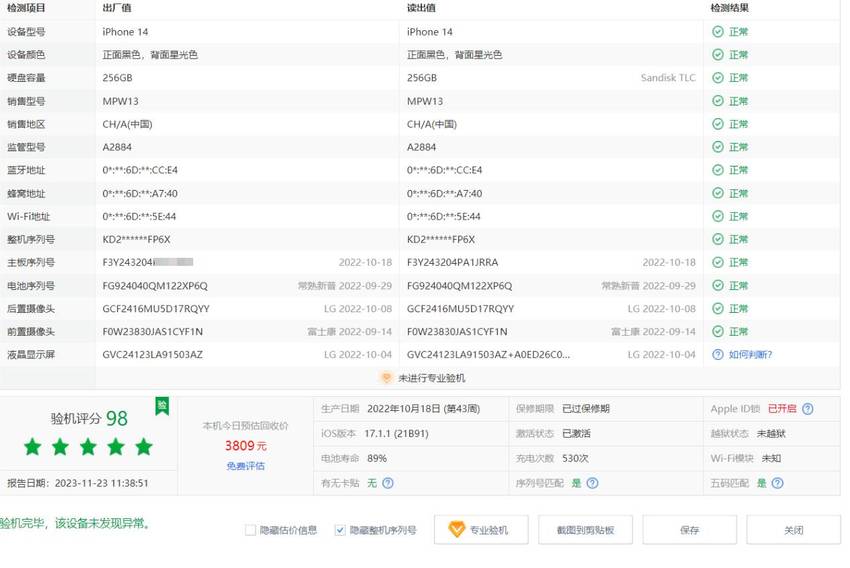Click the 已开启 Apple ID lock status

(x=782, y=409)
